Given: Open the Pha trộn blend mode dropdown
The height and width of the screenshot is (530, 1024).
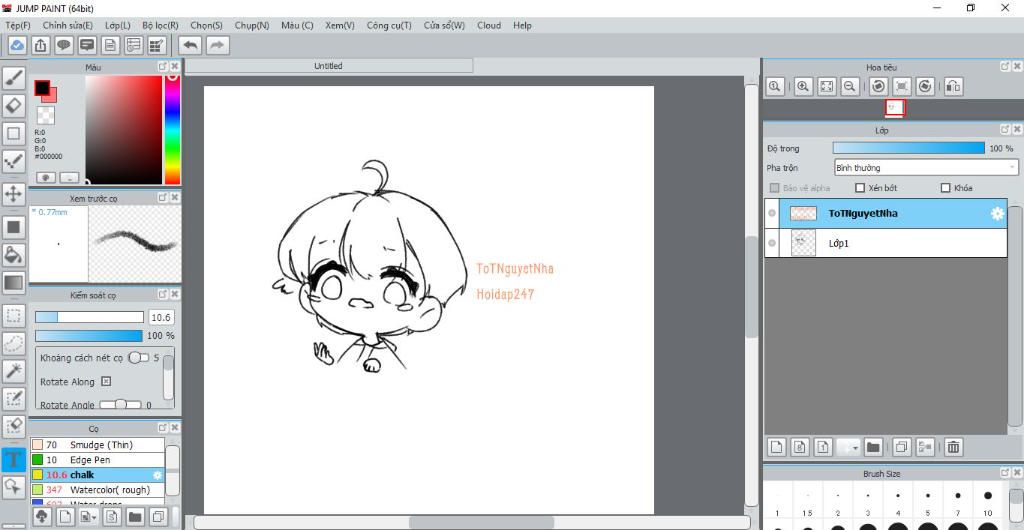Looking at the screenshot, I should [x=925, y=168].
